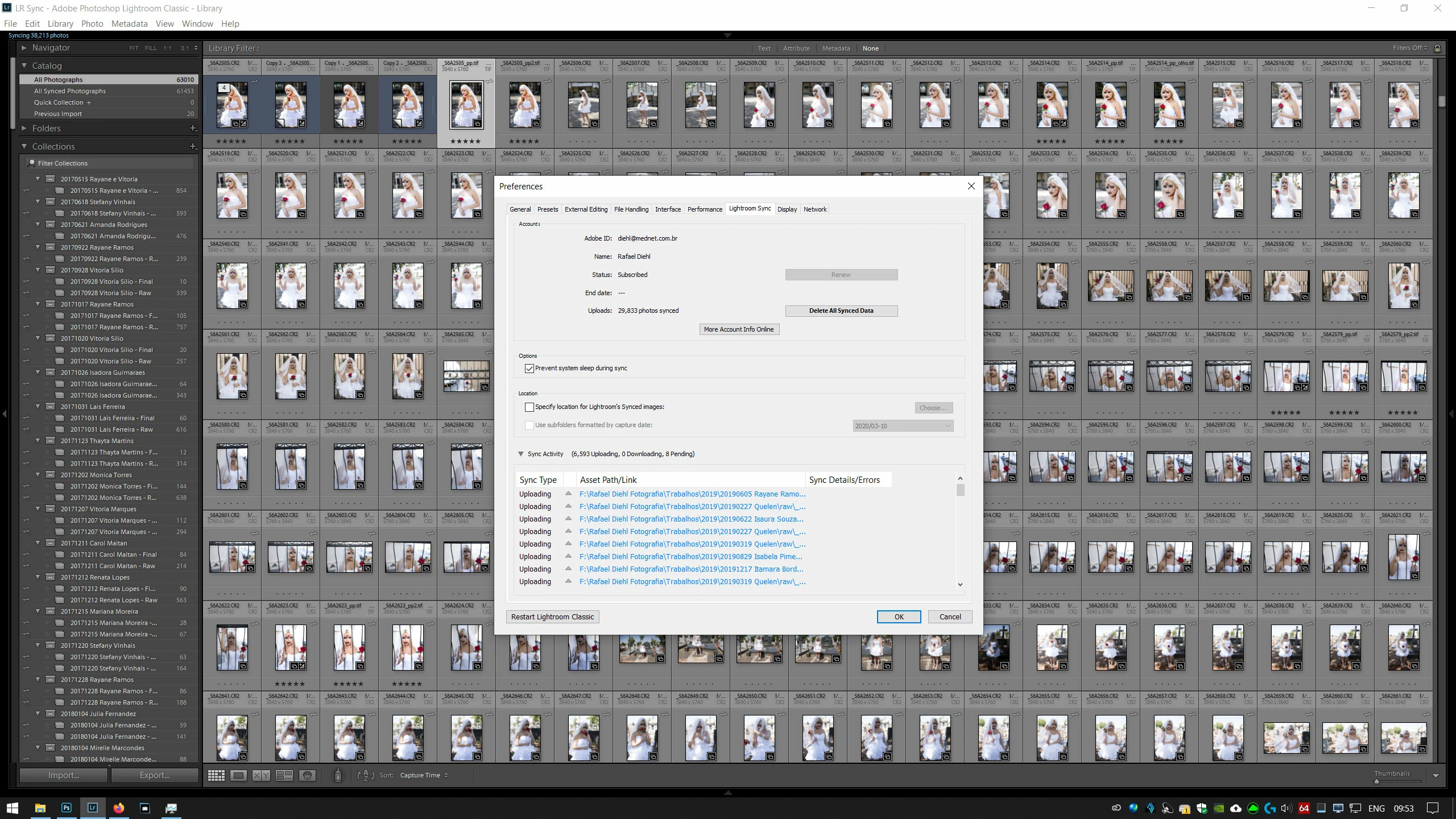Adjust the Thumbnails size slider
Screen dimensions: 1456x819
point(1376,781)
